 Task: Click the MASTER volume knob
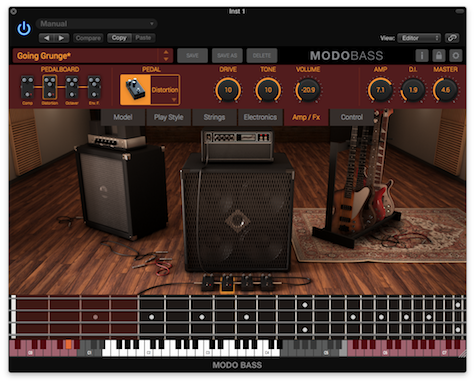(445, 90)
